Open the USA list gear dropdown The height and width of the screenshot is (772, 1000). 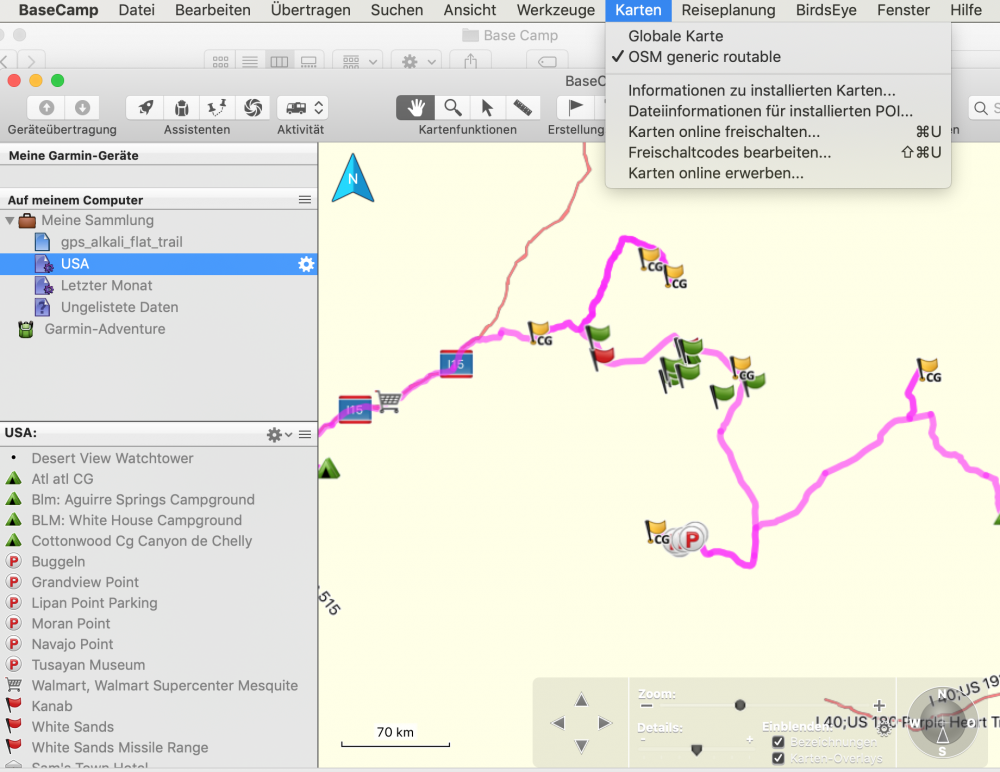pos(279,434)
